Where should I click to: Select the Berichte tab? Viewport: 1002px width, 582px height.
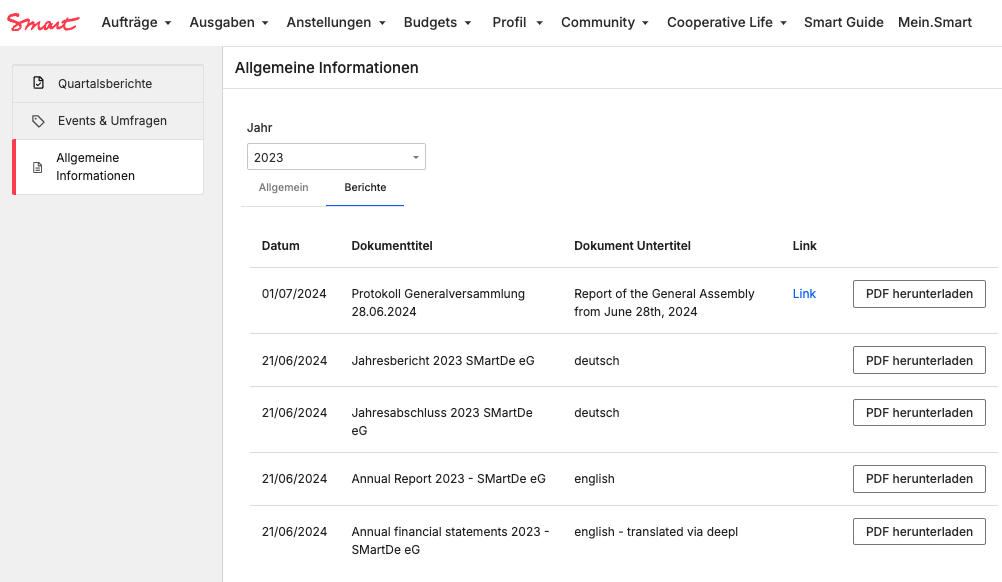(x=365, y=187)
